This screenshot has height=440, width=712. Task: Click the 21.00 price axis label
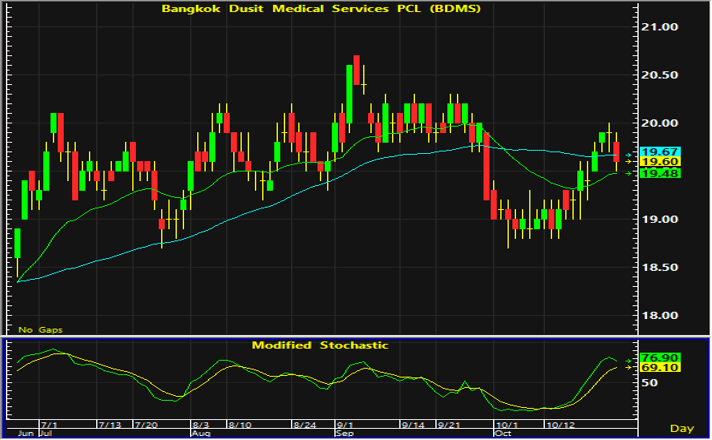click(659, 27)
